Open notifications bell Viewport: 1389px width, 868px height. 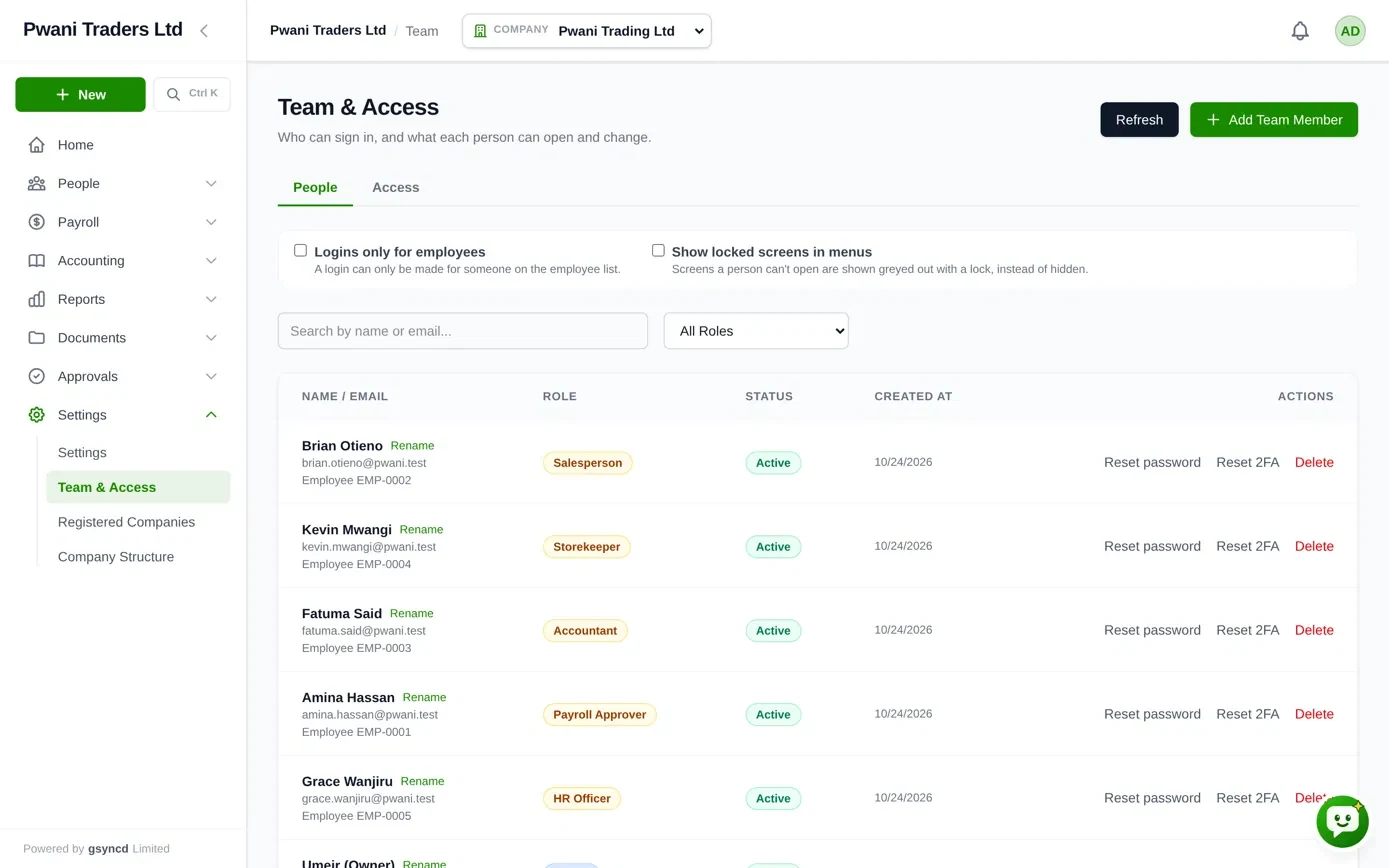(1300, 31)
